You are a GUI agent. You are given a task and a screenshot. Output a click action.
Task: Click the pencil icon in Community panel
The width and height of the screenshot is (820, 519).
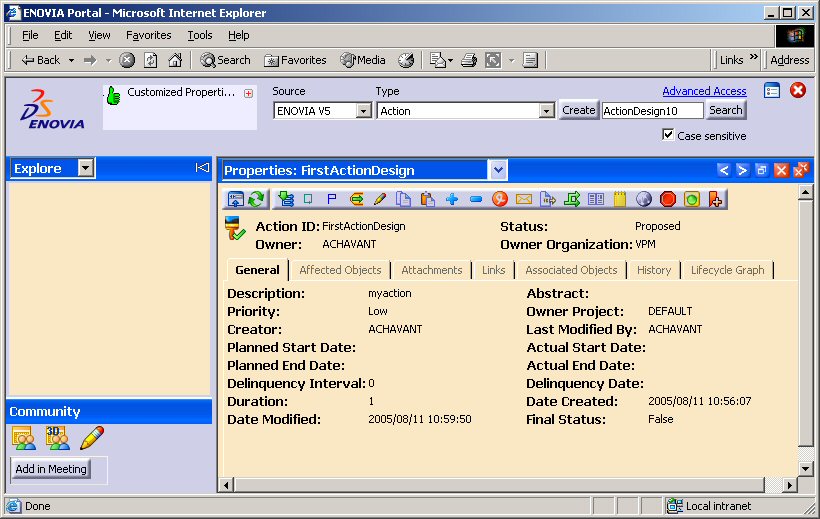(x=92, y=438)
